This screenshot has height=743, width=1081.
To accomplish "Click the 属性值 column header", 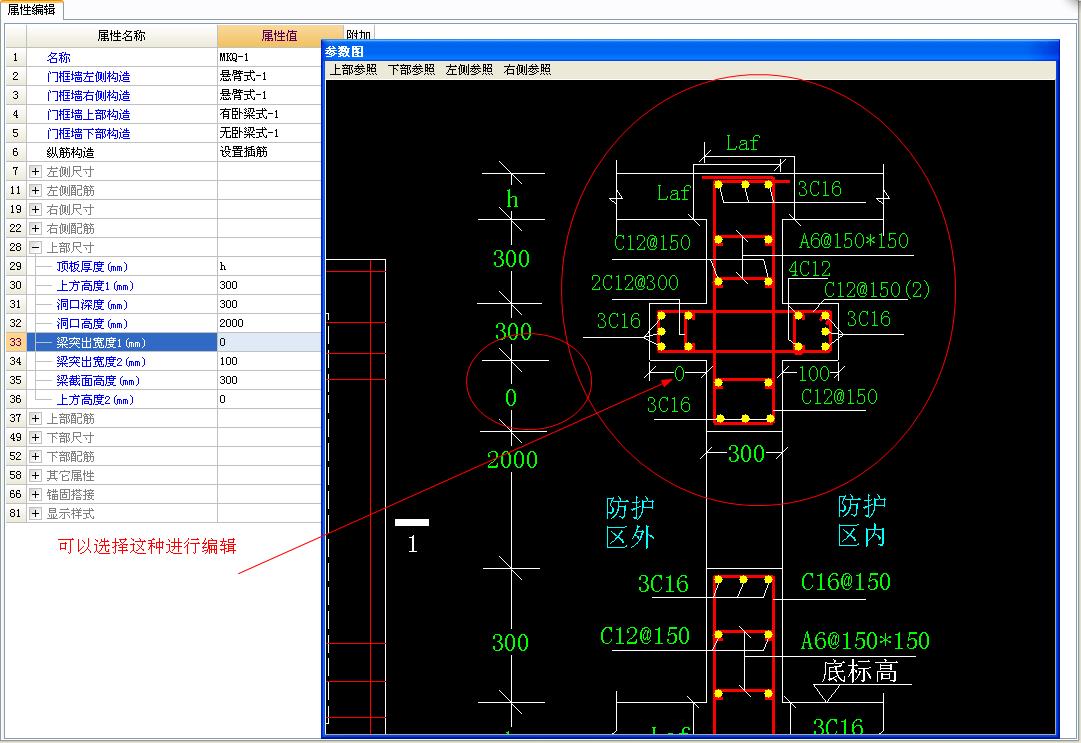I will [x=279, y=36].
